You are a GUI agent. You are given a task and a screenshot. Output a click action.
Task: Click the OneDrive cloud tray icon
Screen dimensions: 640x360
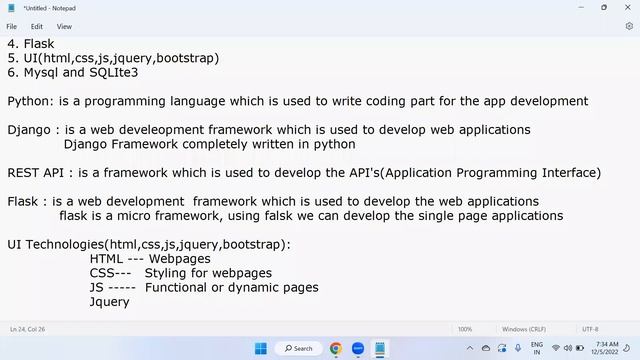pos(486,349)
